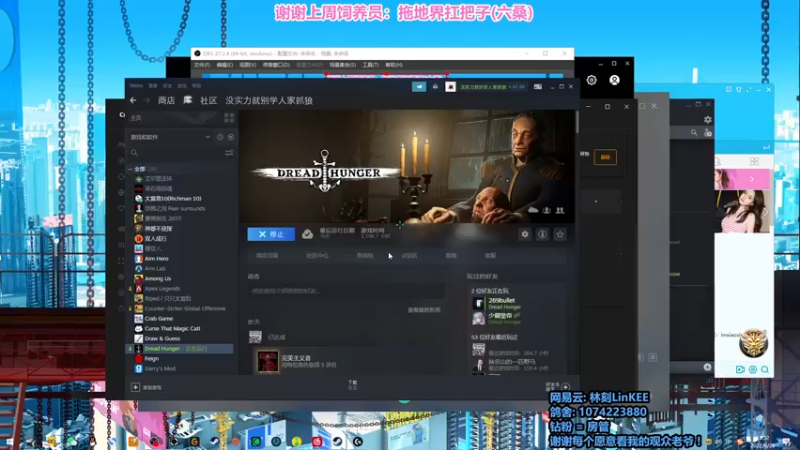This screenshot has height=450, width=800.
Task: Open Dread Hunger manage gear icon
Action: pos(524,234)
